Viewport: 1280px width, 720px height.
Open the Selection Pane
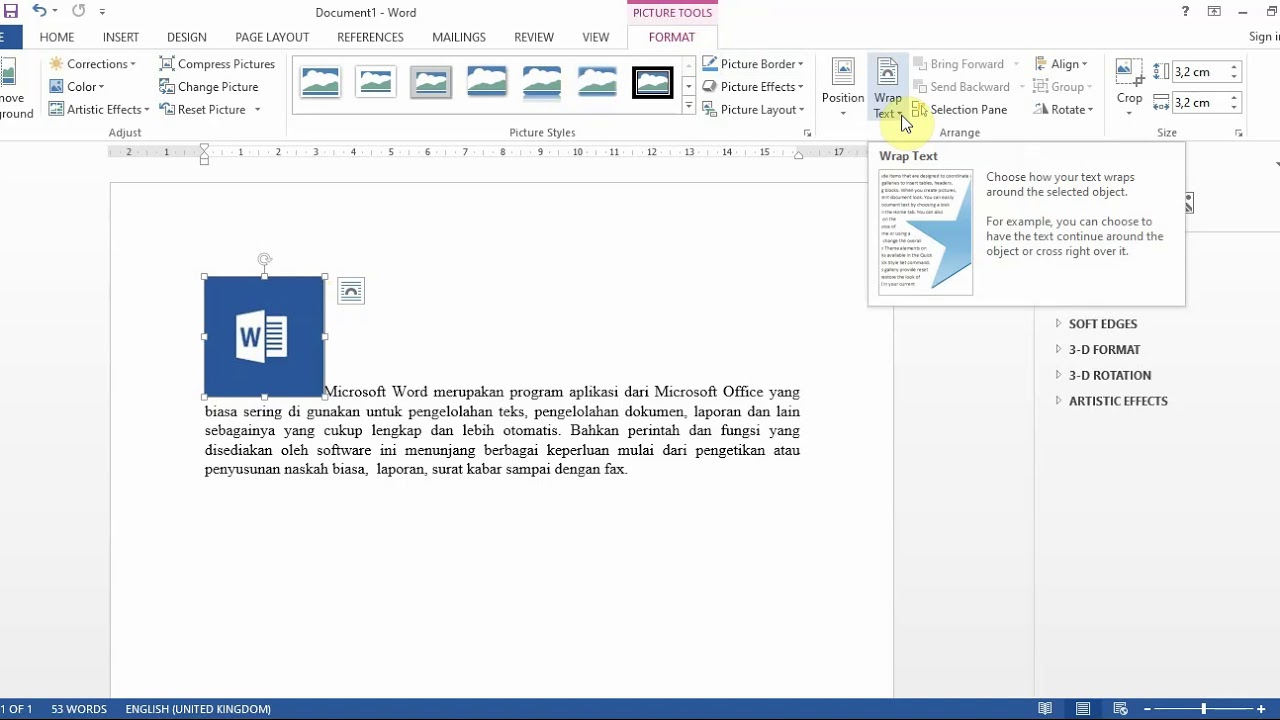pos(959,110)
